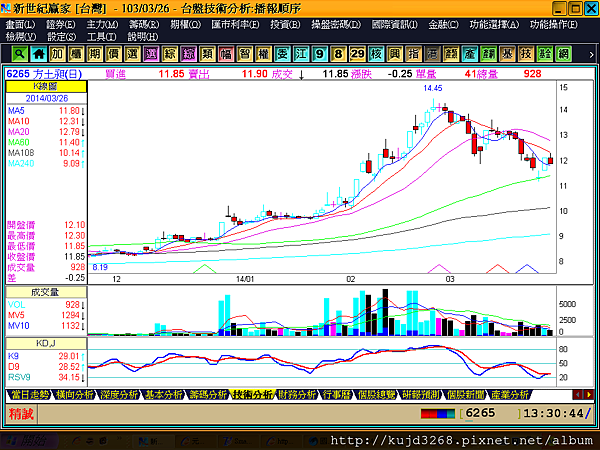Open the cyan 核 toolbar icon
Viewport: 600px width, 450px height.
pyautogui.click(x=376, y=54)
